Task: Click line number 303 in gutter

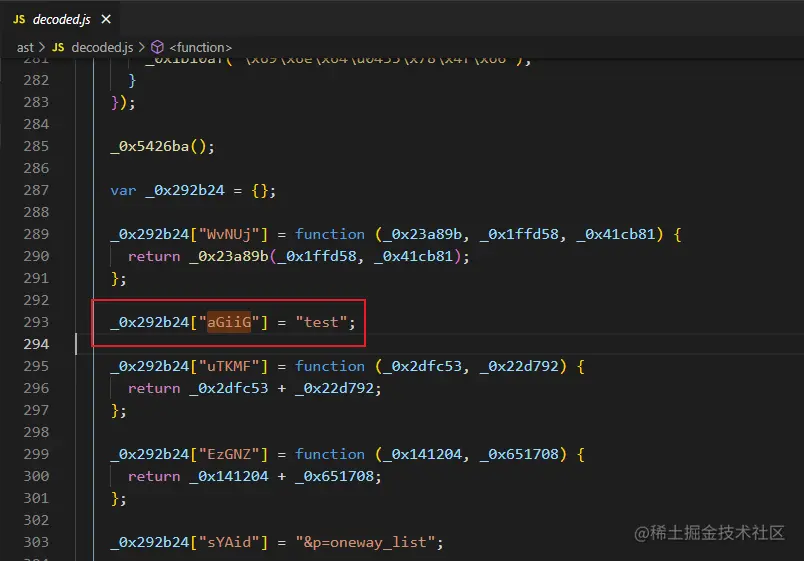Action: click(36, 543)
